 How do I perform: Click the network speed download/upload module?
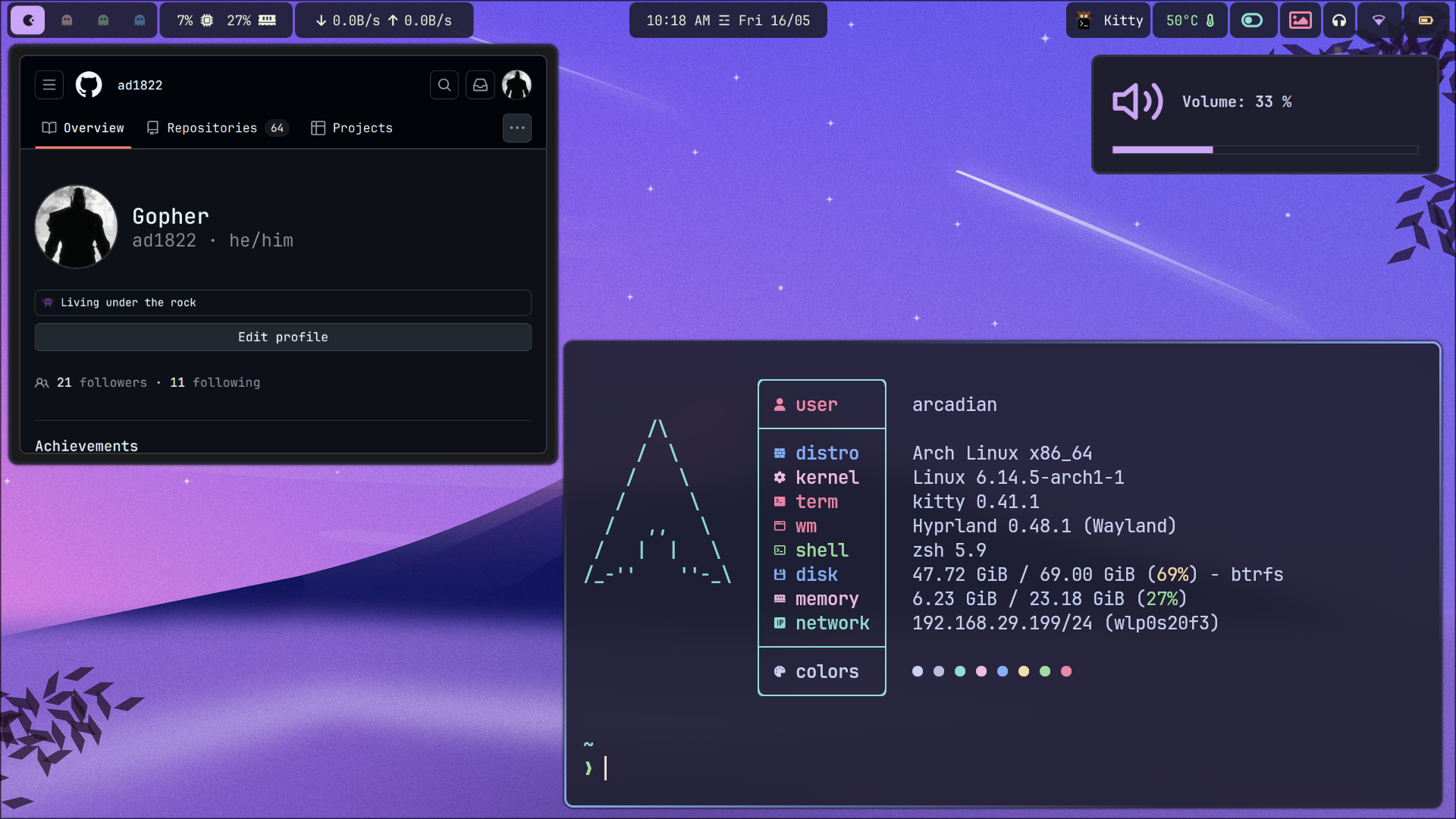tap(384, 20)
